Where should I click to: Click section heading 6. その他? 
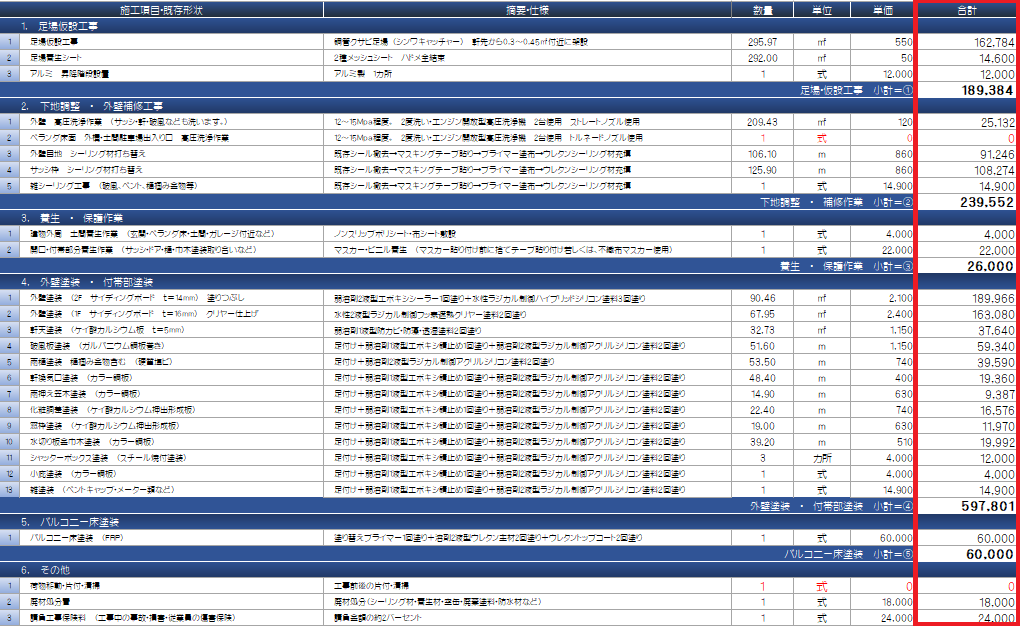(45, 570)
